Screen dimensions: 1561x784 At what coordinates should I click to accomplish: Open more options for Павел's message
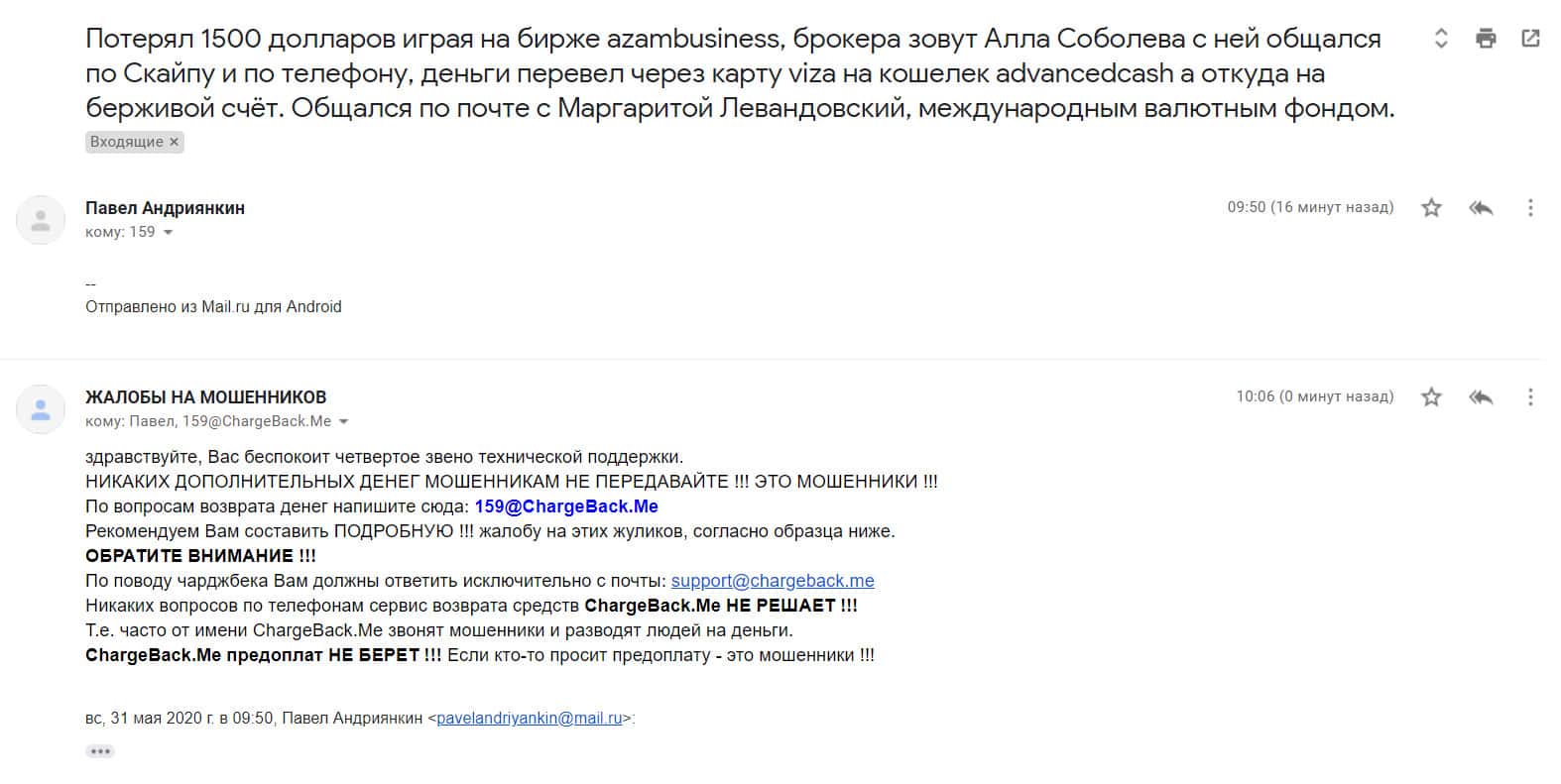1530,207
